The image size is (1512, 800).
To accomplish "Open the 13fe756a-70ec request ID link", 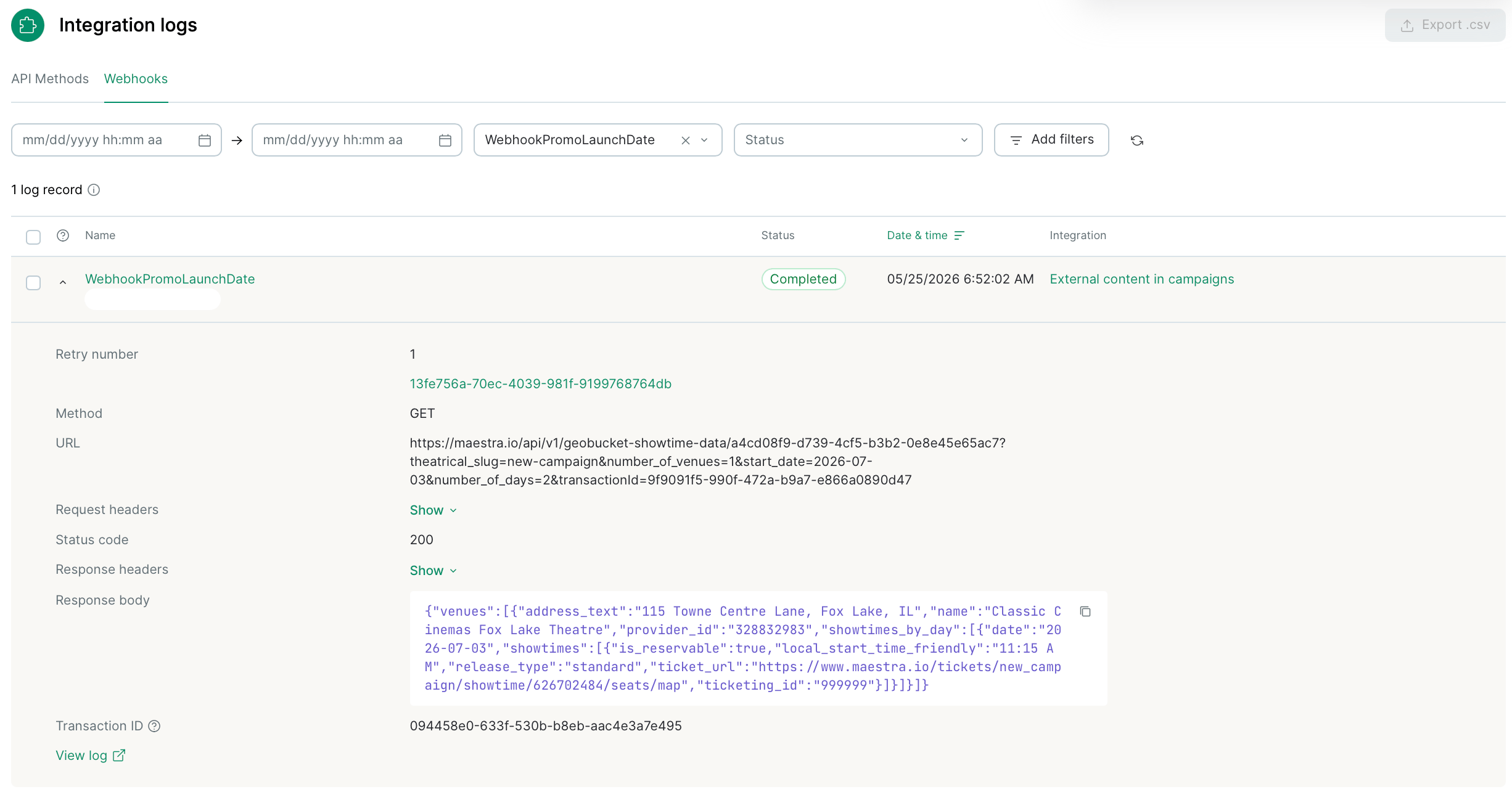I will tap(540, 384).
